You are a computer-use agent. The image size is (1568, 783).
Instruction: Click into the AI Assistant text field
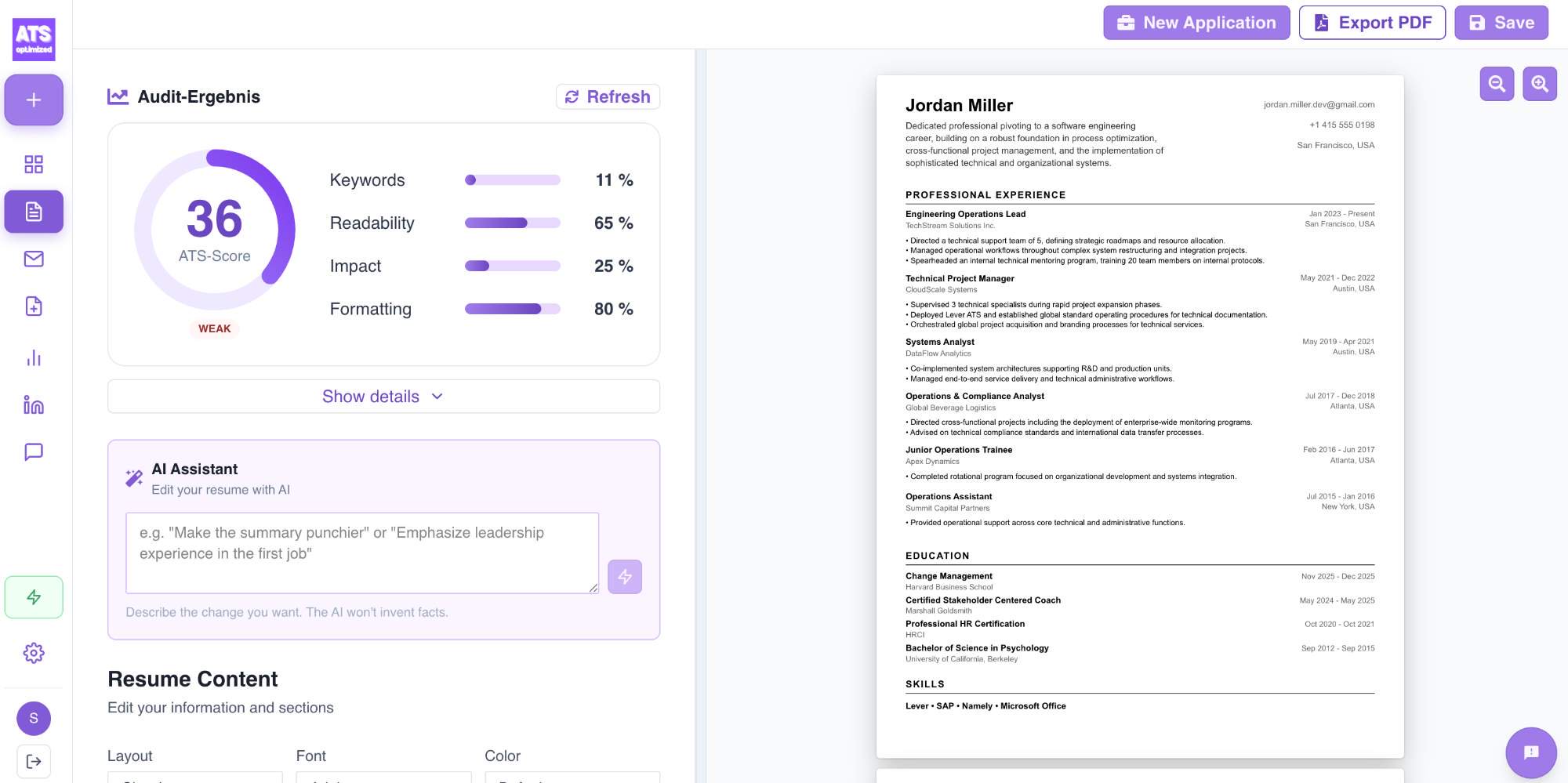(362, 553)
